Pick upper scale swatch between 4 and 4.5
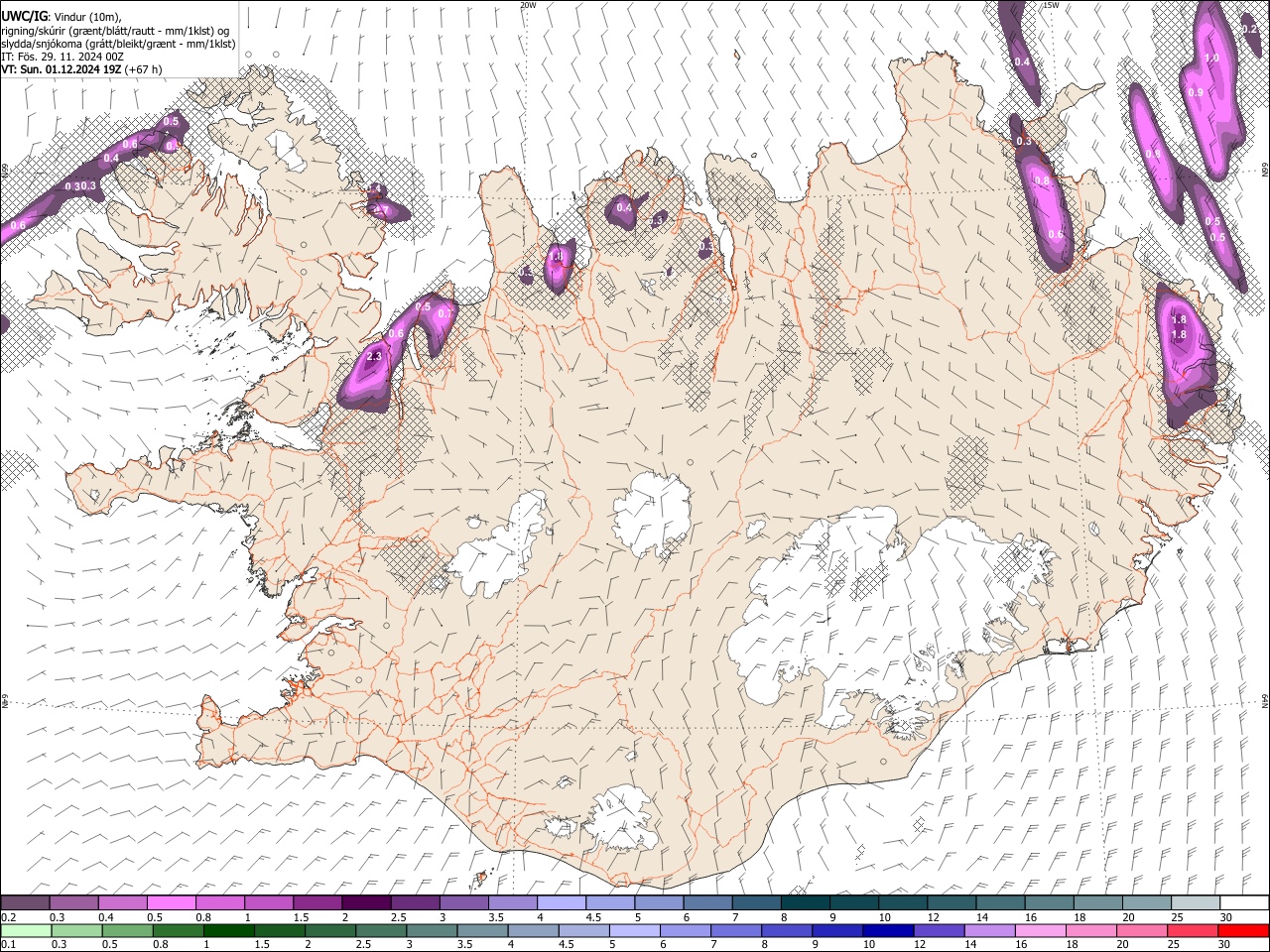The width and height of the screenshot is (1270, 952). [x=561, y=902]
